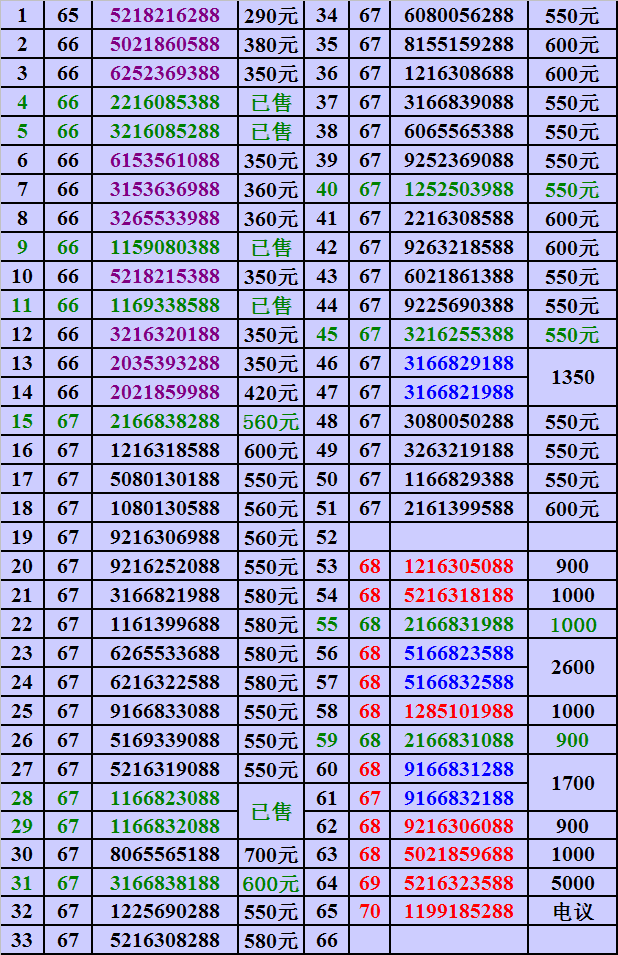Select the green number 2216085388
618x955 pixels.
coord(164,102)
